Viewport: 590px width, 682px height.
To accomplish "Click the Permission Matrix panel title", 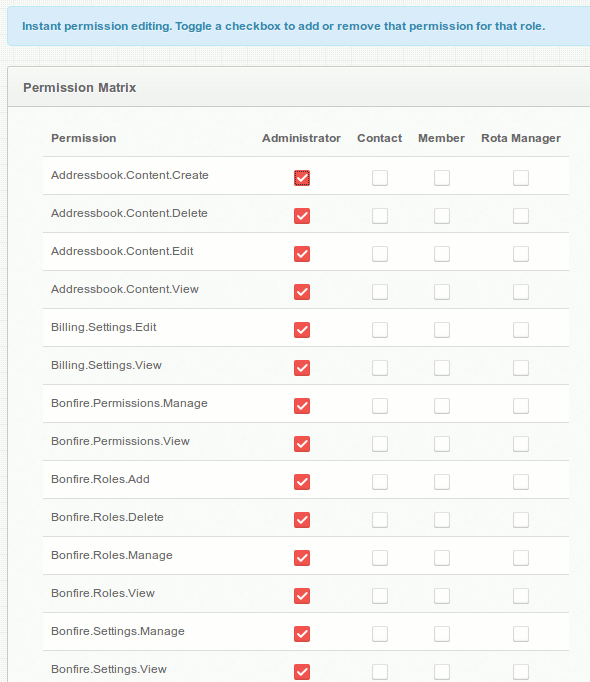I will click(x=80, y=88).
